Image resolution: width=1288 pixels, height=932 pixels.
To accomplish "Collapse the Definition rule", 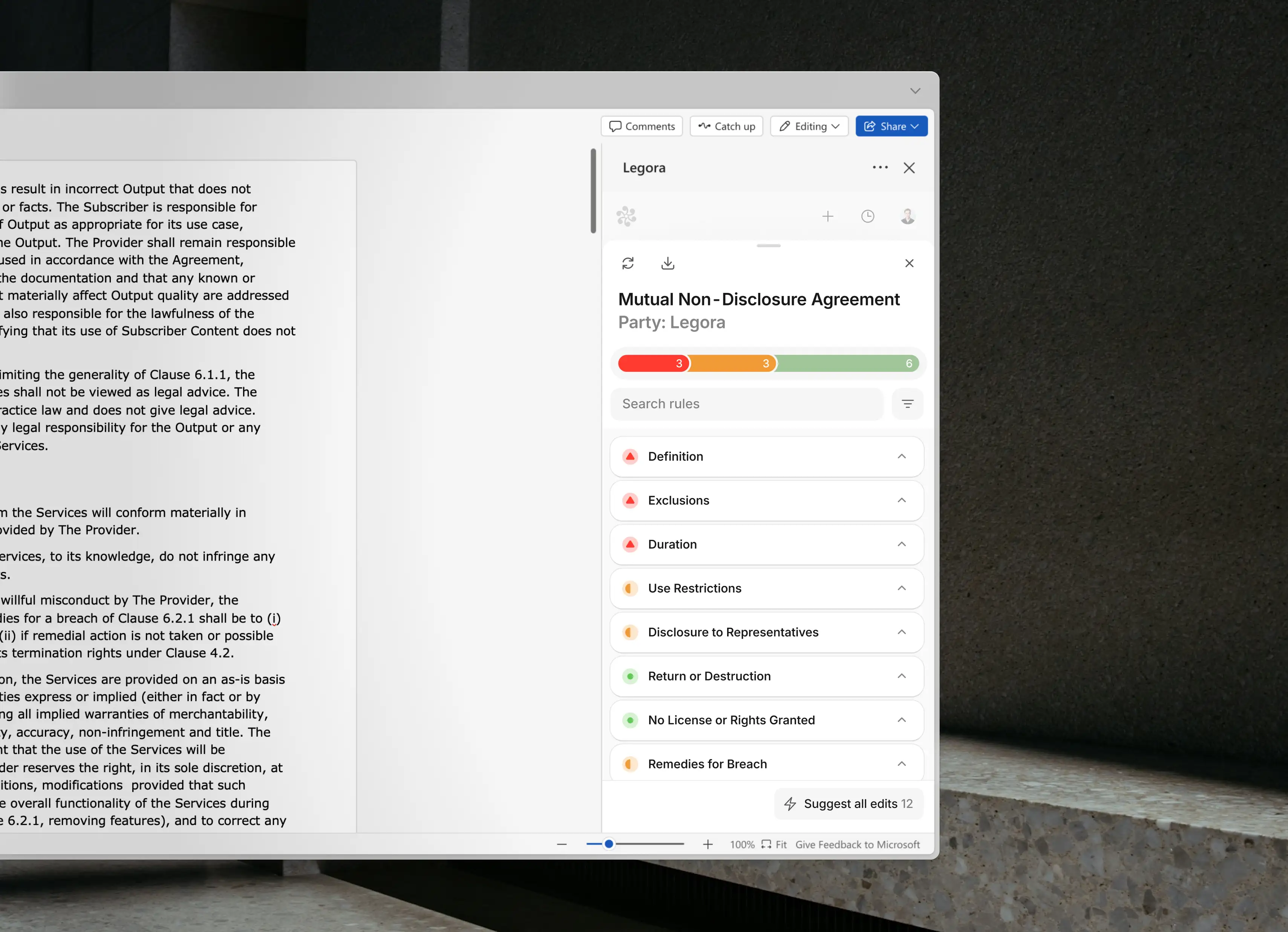I will click(902, 457).
